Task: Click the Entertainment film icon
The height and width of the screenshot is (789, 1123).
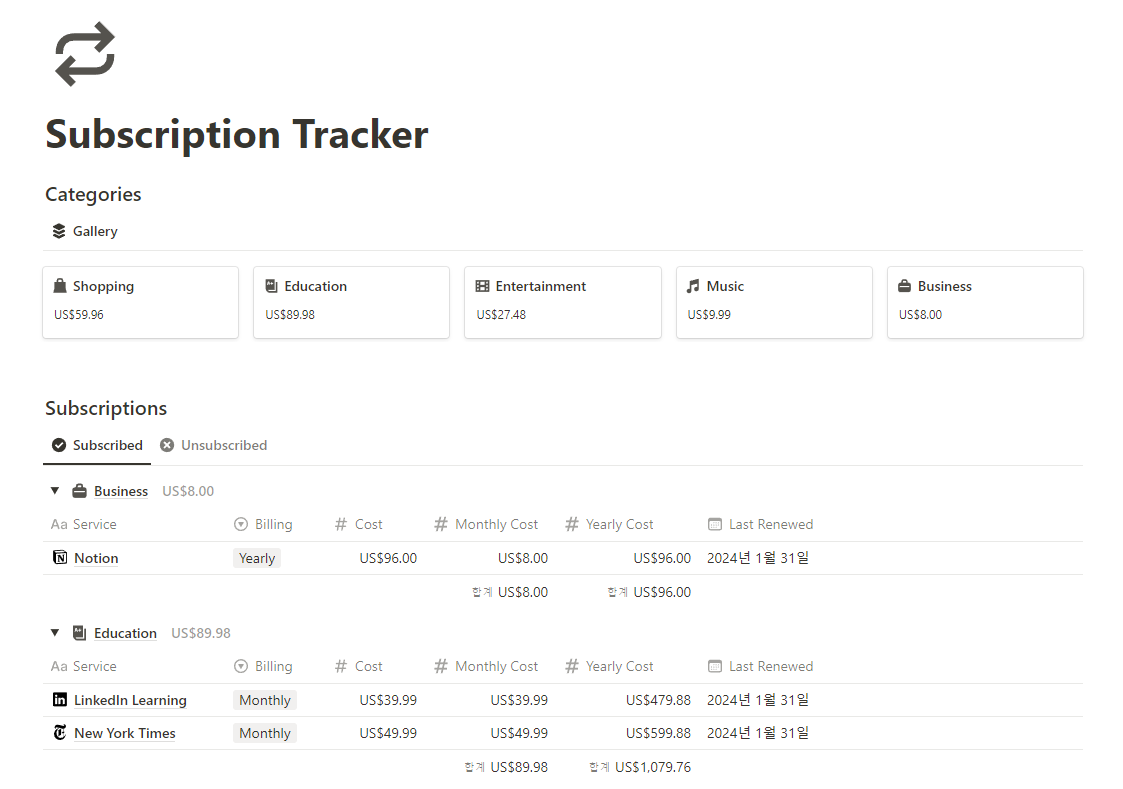Action: (483, 286)
